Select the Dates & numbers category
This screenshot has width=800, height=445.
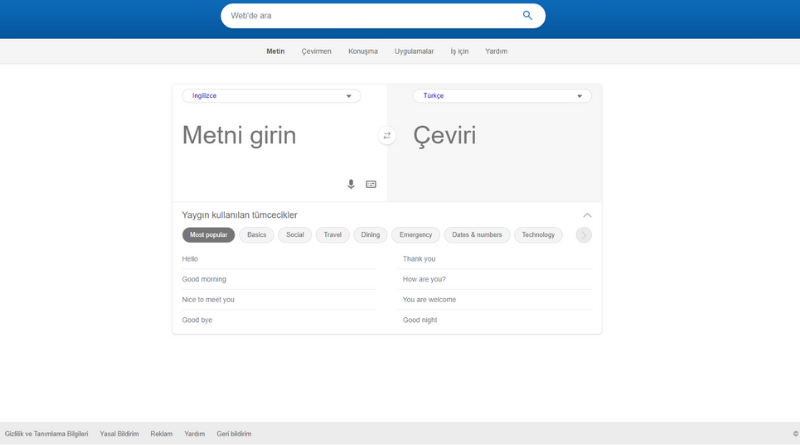click(x=477, y=235)
